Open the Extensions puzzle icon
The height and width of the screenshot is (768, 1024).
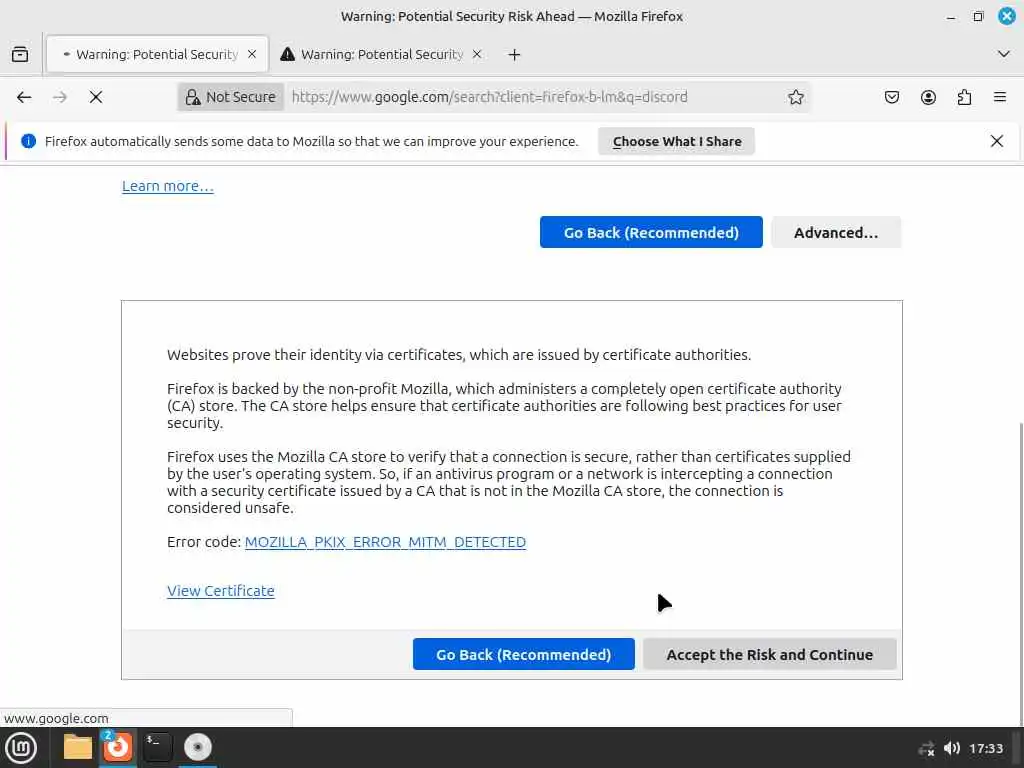point(964,97)
